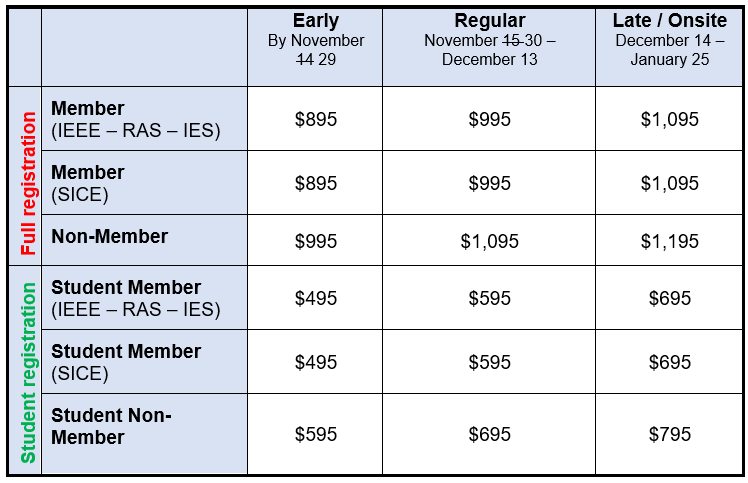The width and height of the screenshot is (748, 483).
Task: Click the Student Member (IEEE – RAS – IES) label
Action: [x=135, y=298]
